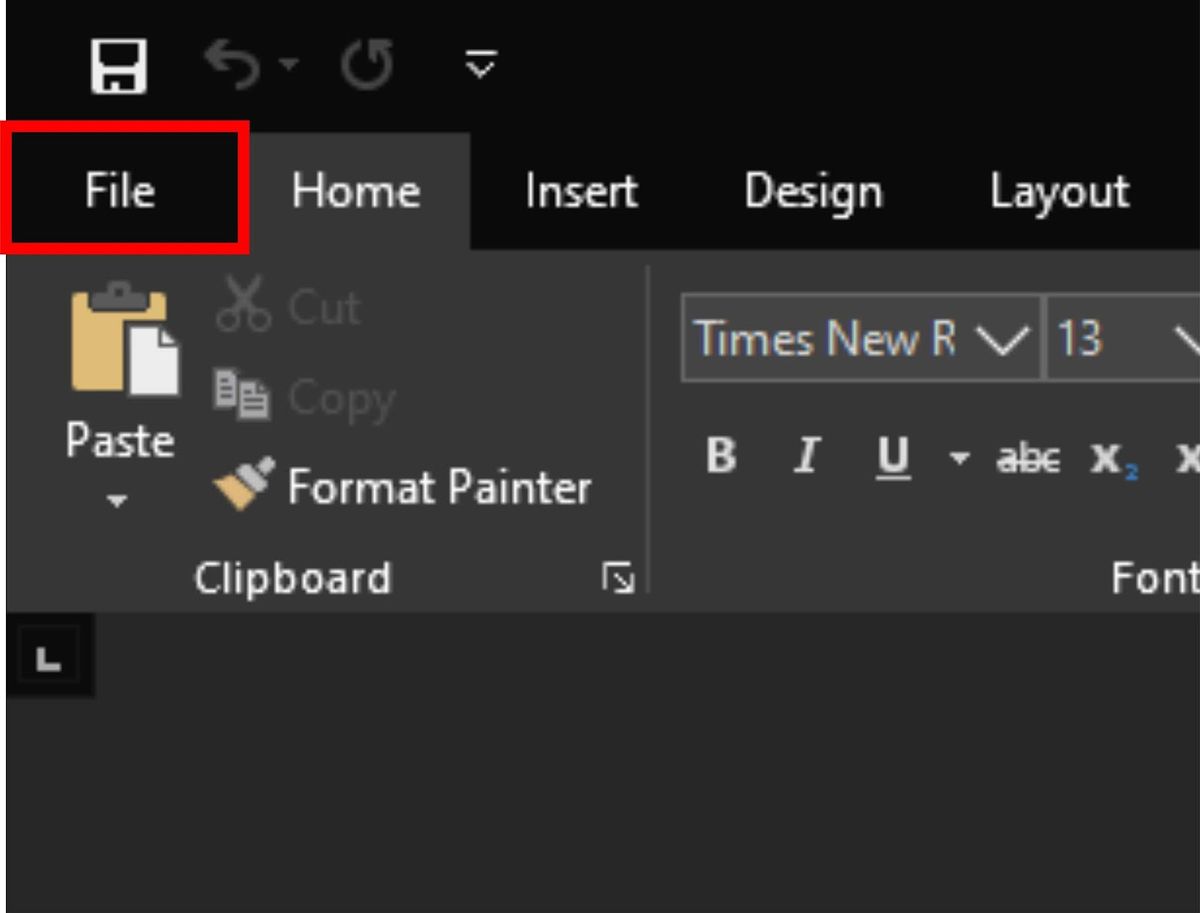Click the Redo circular arrow icon
The width and height of the screenshot is (1200, 913).
pos(366,66)
